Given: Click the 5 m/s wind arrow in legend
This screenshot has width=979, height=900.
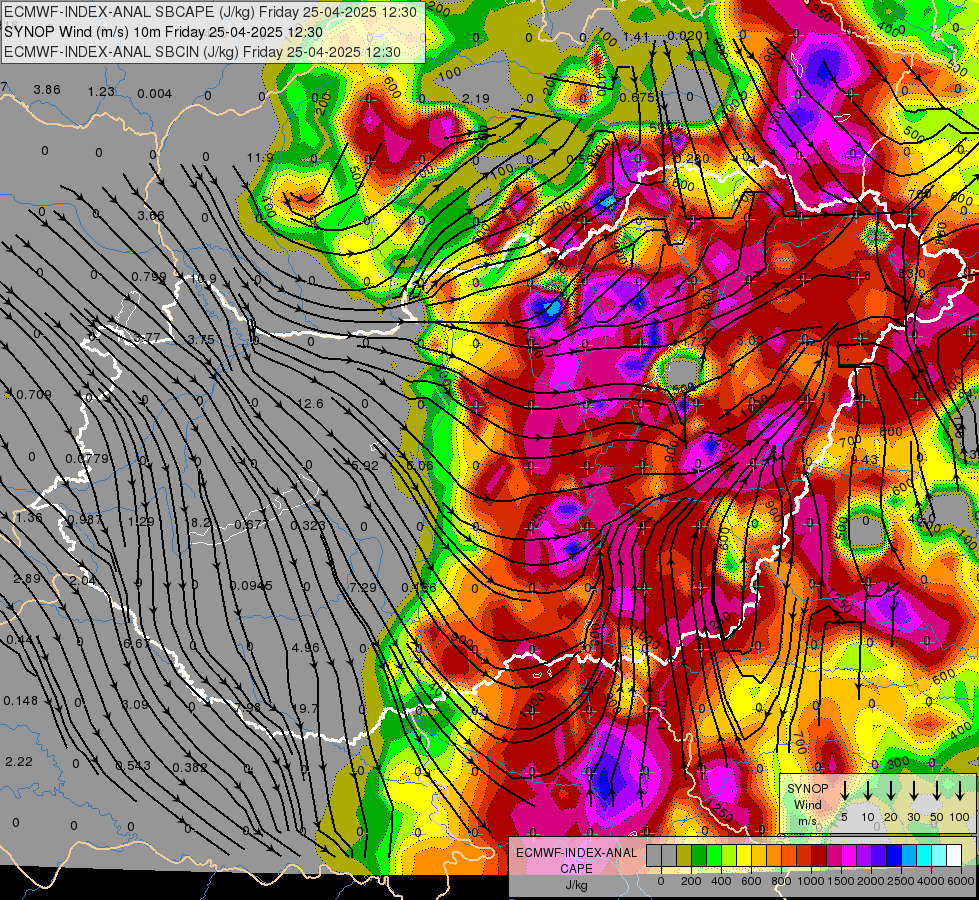Looking at the screenshot, I should coord(844,790).
